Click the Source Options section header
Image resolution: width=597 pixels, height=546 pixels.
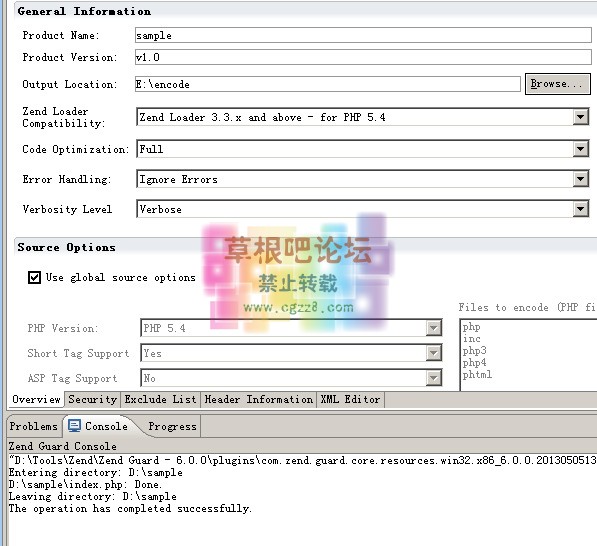(66, 247)
